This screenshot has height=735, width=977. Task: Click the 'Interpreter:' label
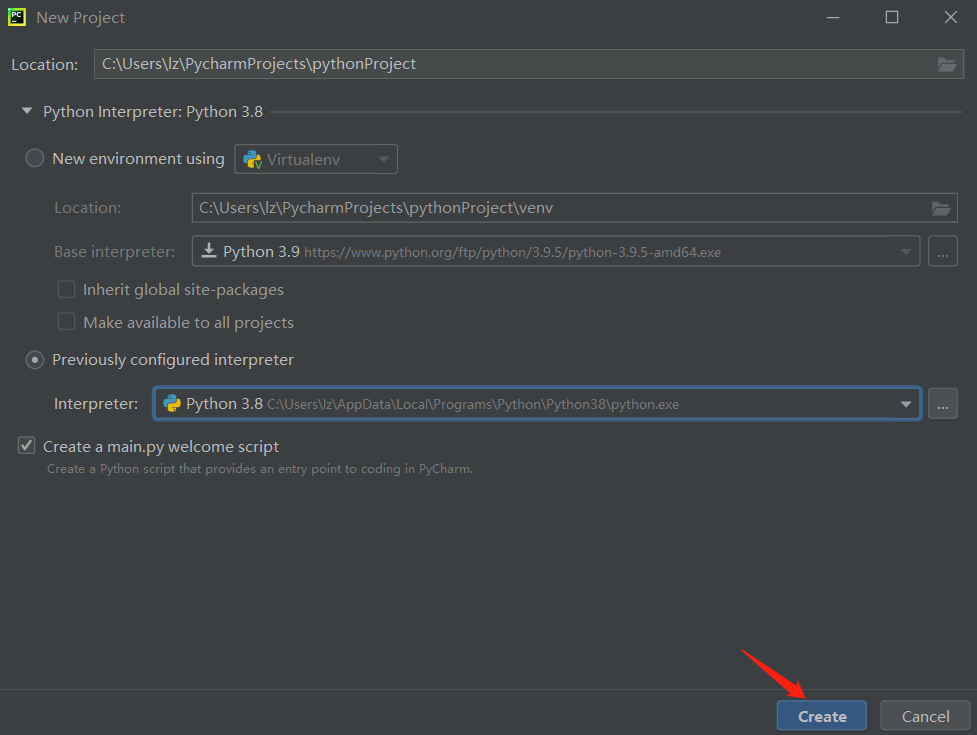tap(96, 404)
